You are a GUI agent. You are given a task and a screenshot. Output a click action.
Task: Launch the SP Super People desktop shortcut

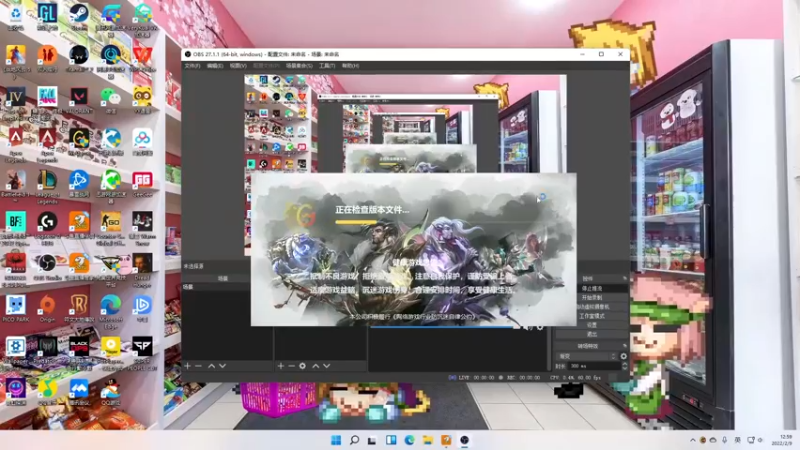pyautogui.click(x=142, y=351)
